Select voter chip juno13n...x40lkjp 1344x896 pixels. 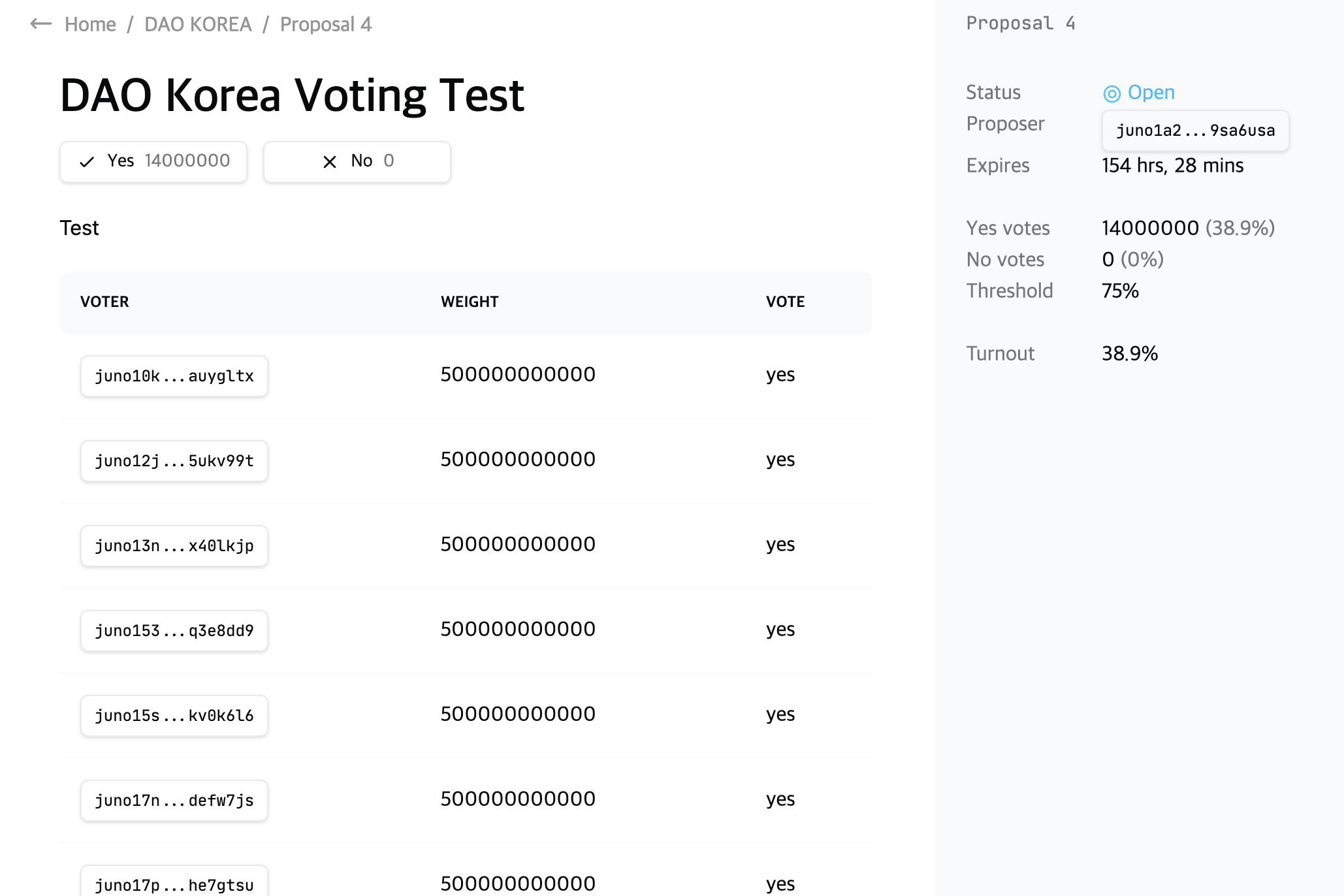(x=174, y=546)
